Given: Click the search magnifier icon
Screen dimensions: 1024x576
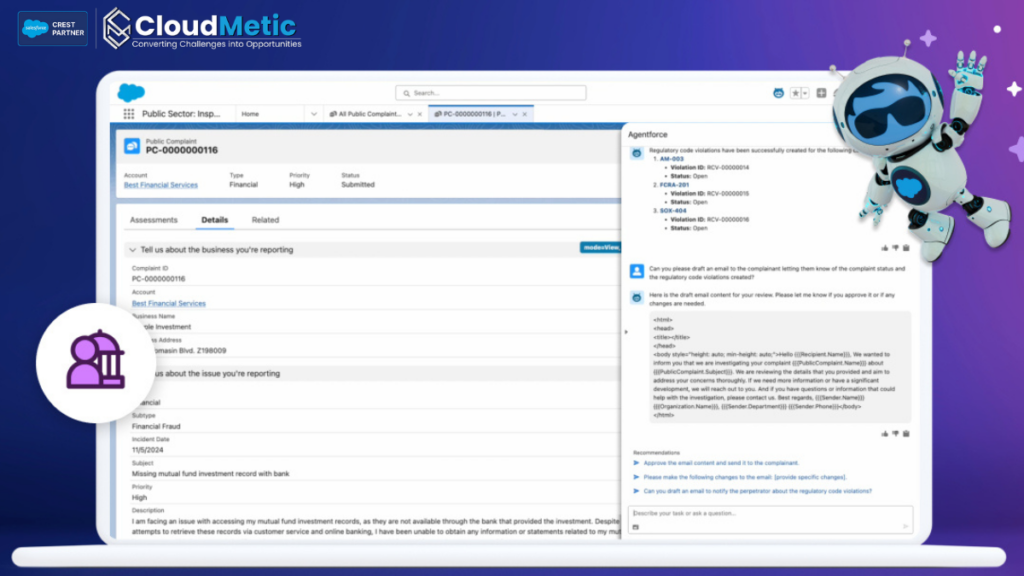Looking at the screenshot, I should [x=406, y=93].
